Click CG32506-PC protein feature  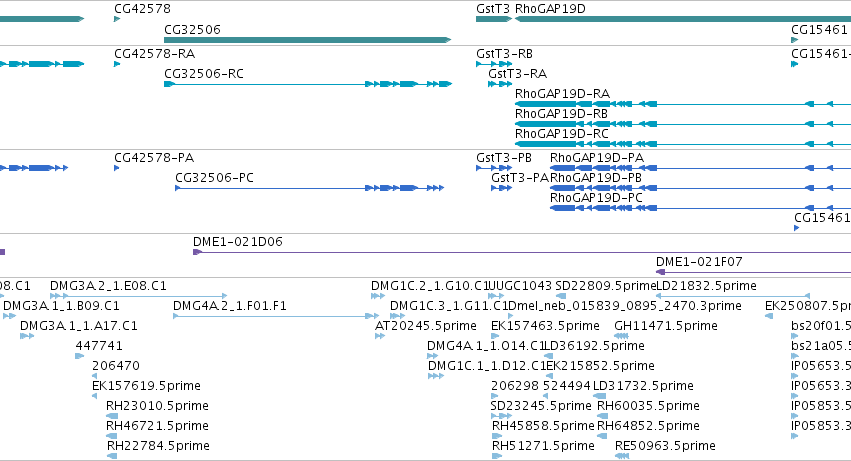click(309, 188)
